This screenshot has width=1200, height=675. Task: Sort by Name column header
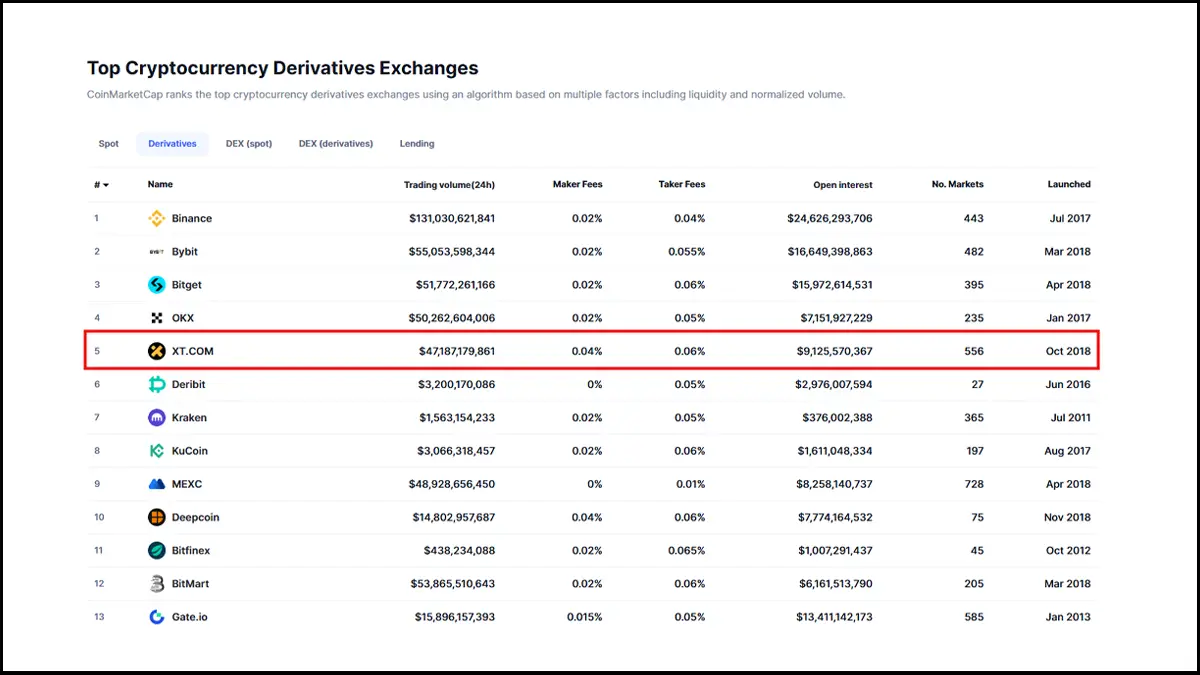[x=160, y=185]
